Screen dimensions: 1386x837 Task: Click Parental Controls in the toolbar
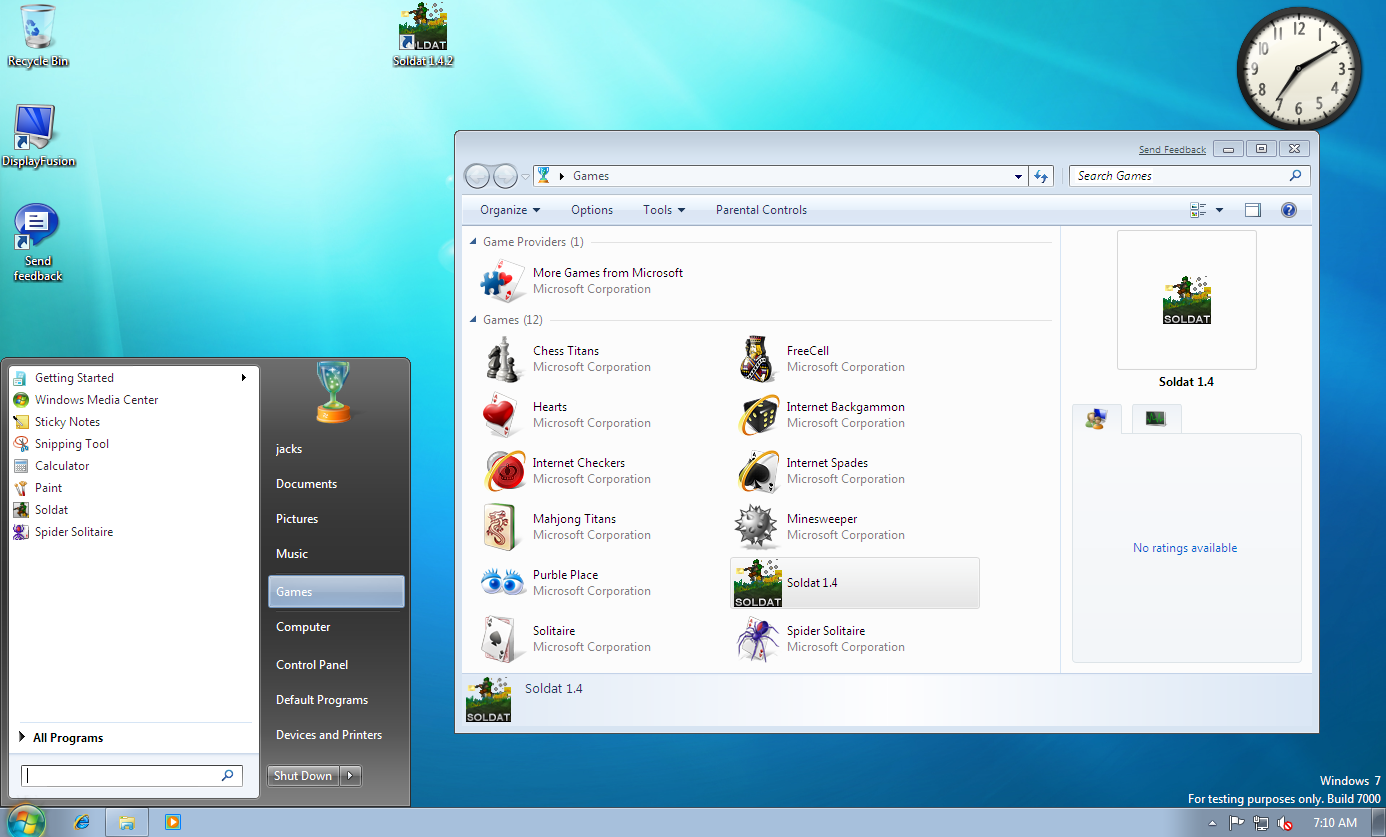click(761, 210)
